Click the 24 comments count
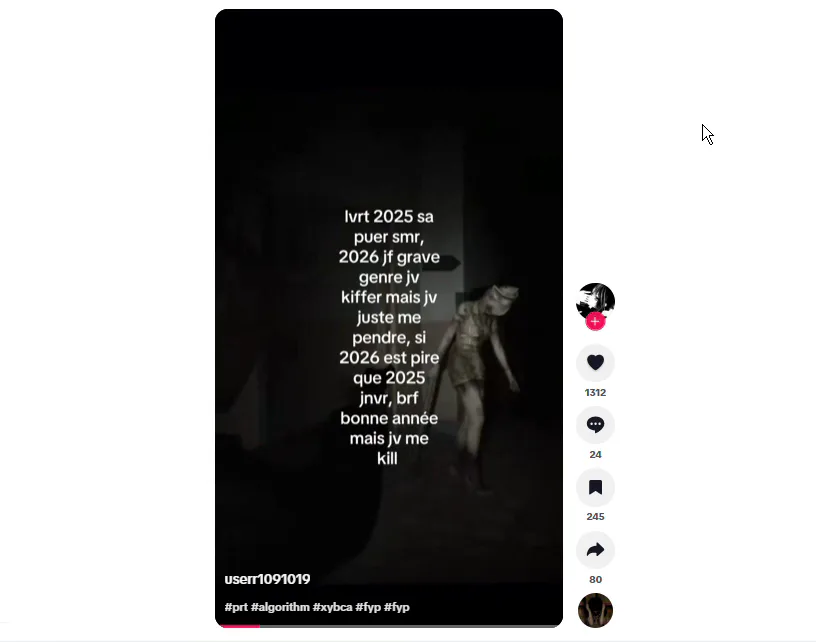This screenshot has width=816, height=642. 595,455
